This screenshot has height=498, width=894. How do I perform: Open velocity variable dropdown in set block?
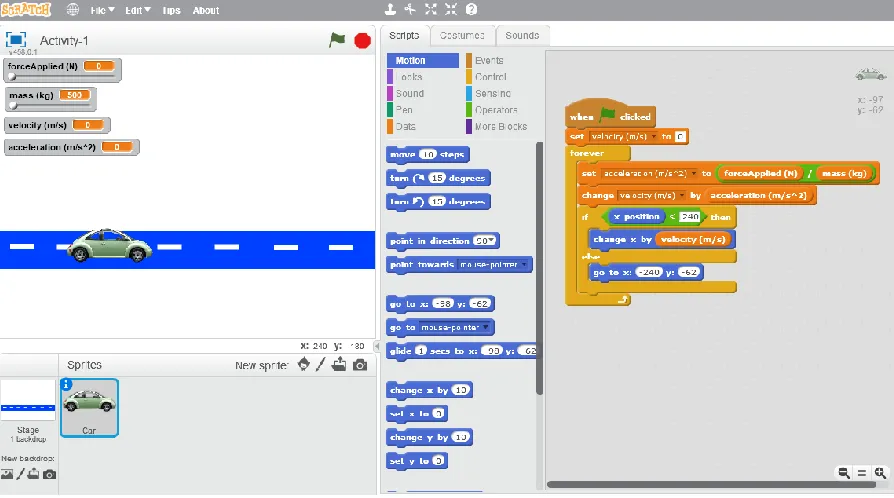[653, 136]
